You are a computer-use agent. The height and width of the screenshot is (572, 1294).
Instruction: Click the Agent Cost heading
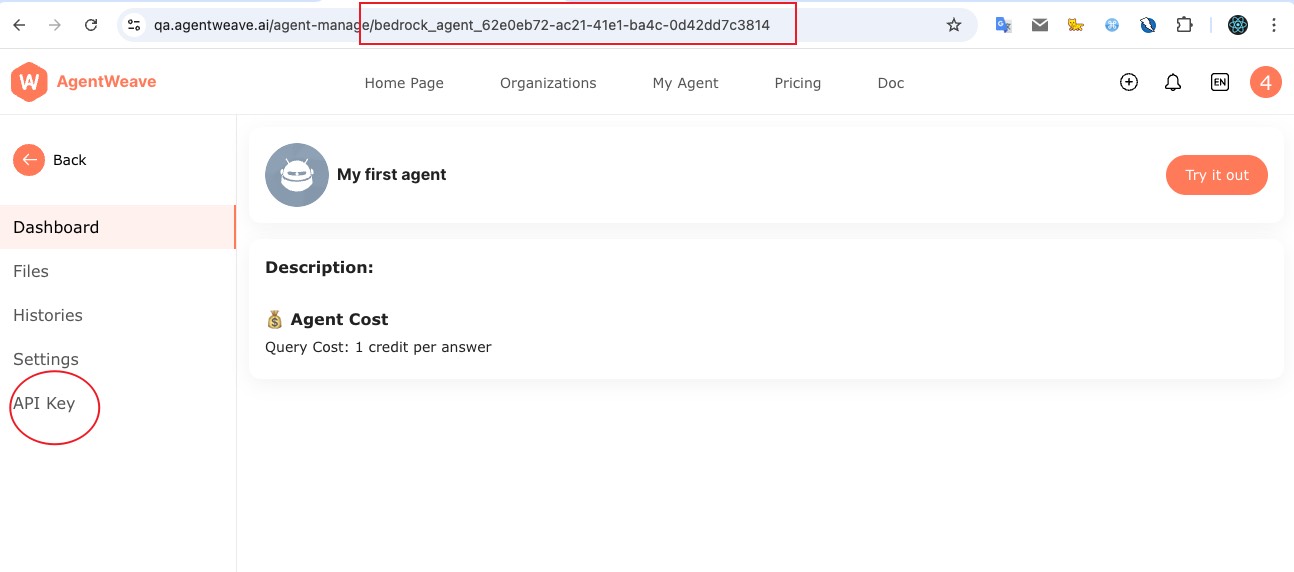pyautogui.click(x=339, y=320)
